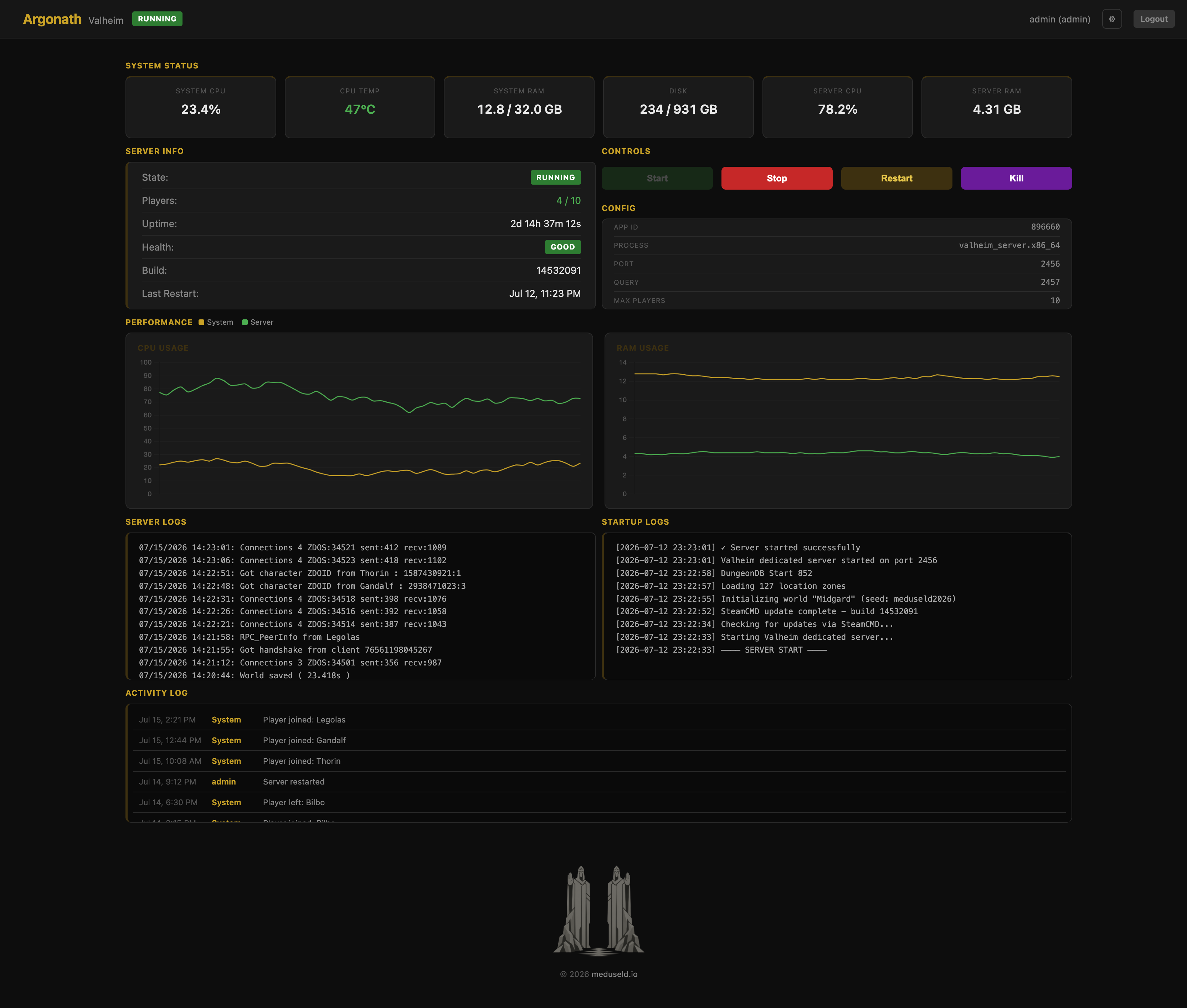Log out using the Logout button

pyautogui.click(x=1153, y=19)
